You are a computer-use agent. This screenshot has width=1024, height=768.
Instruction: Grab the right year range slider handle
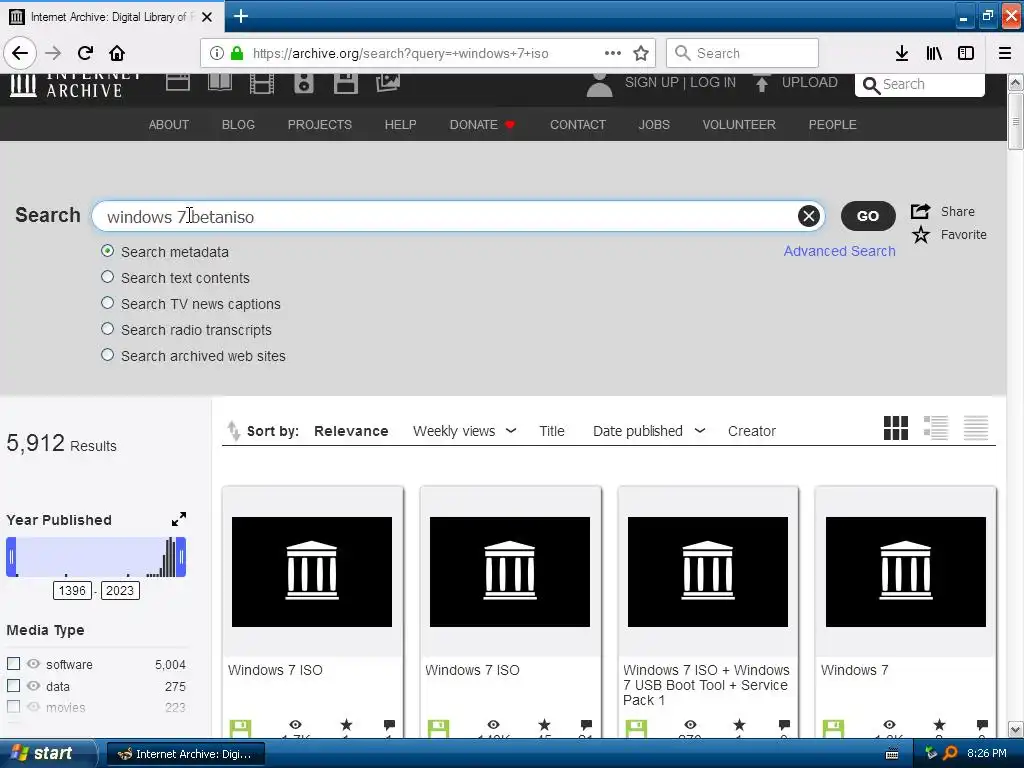point(181,557)
